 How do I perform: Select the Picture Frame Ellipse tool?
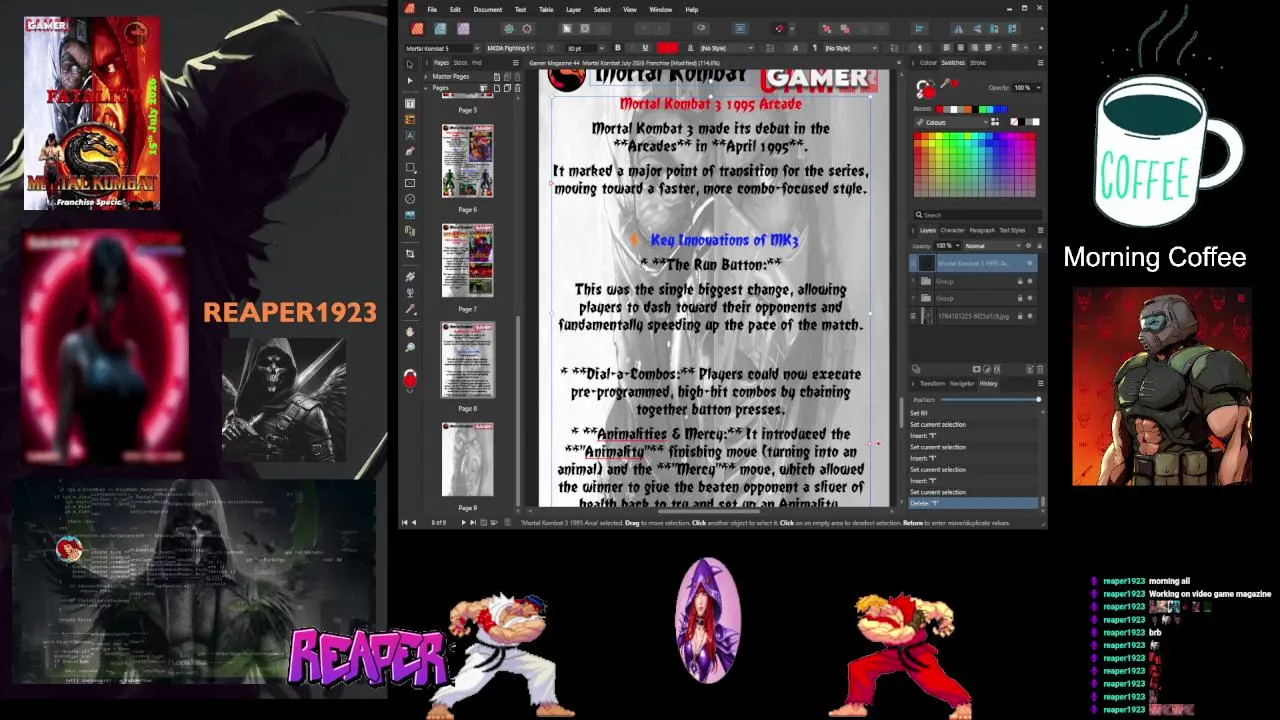[410, 199]
